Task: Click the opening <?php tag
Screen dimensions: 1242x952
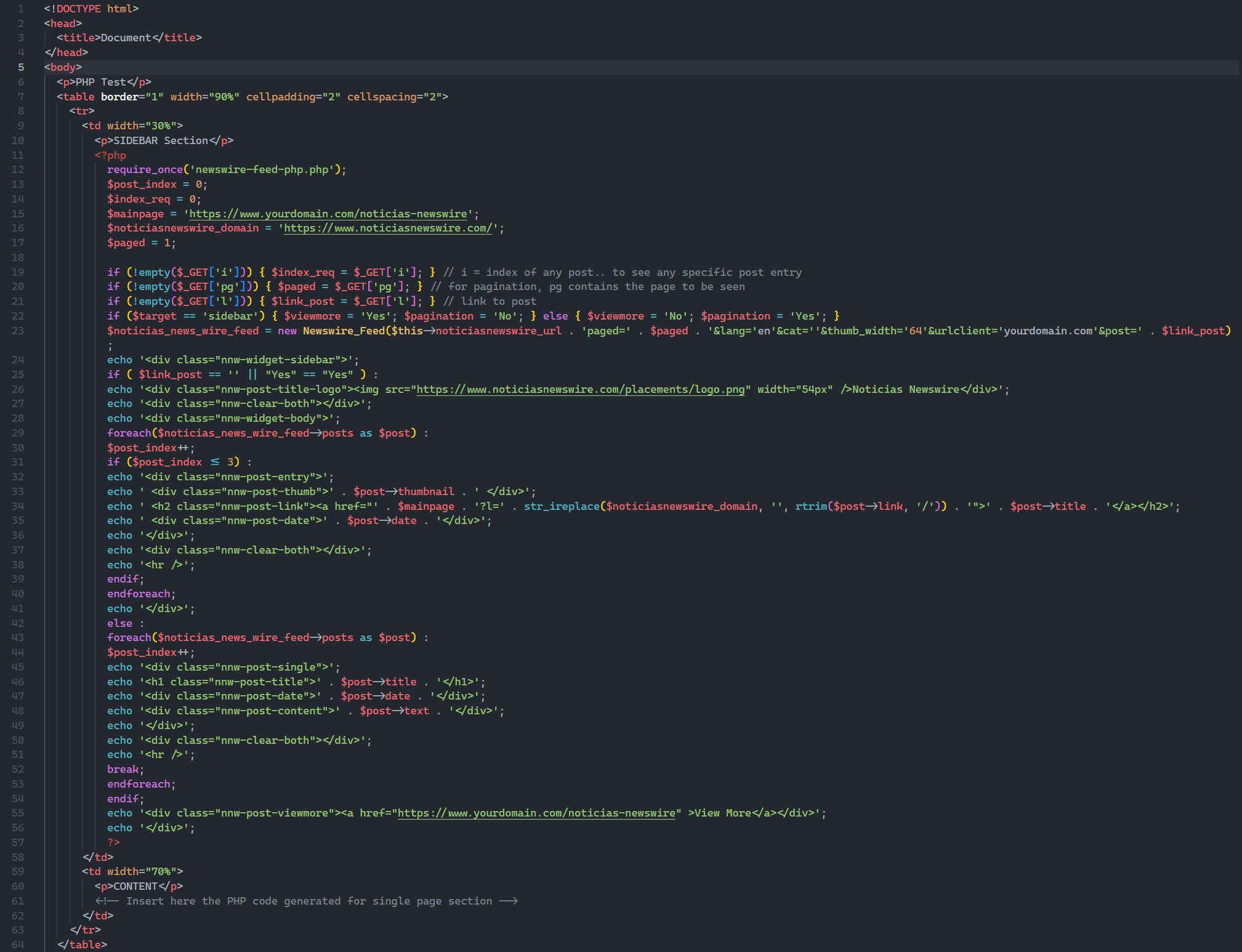Action: point(110,155)
